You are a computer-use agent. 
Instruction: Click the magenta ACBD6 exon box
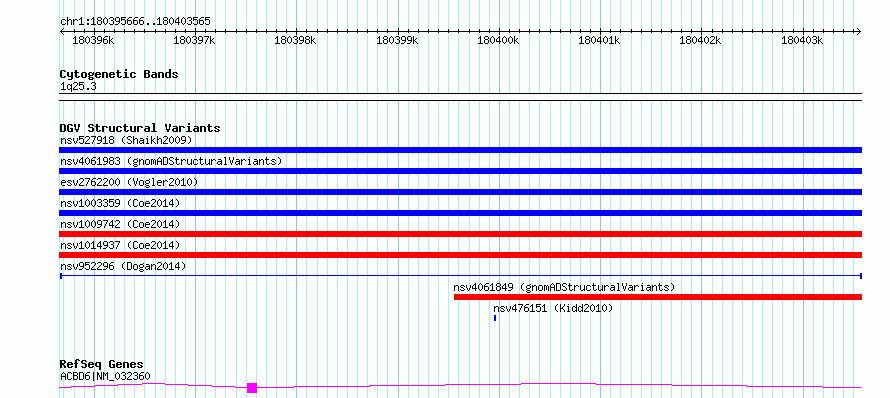tap(252, 388)
